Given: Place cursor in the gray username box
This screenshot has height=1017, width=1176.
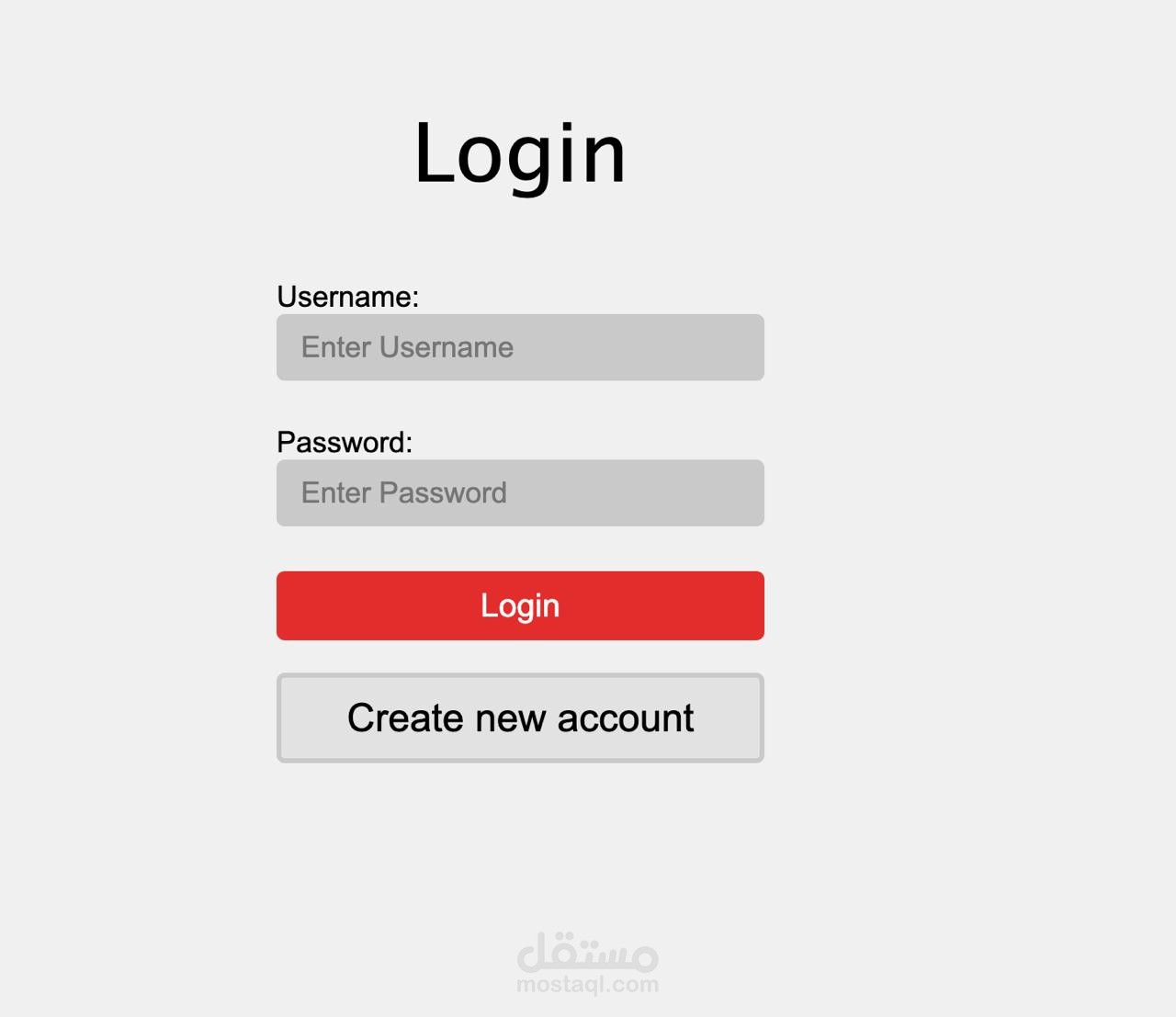Looking at the screenshot, I should (x=520, y=347).
